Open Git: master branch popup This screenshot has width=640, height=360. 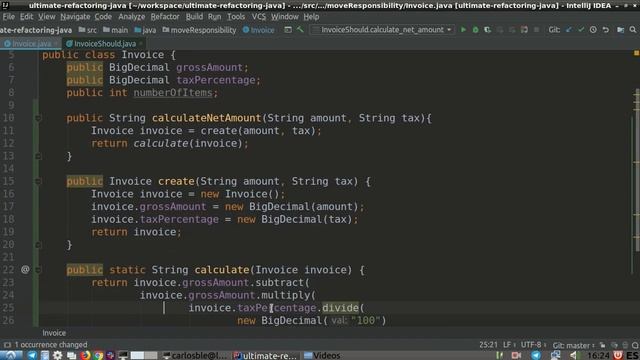tap(573, 345)
